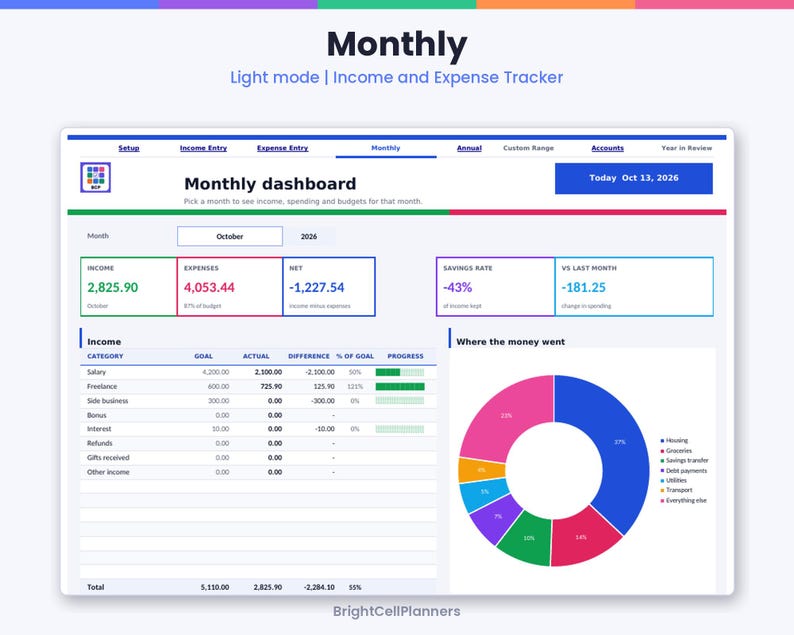Click the Freelance category cell
794x635 pixels.
102,386
